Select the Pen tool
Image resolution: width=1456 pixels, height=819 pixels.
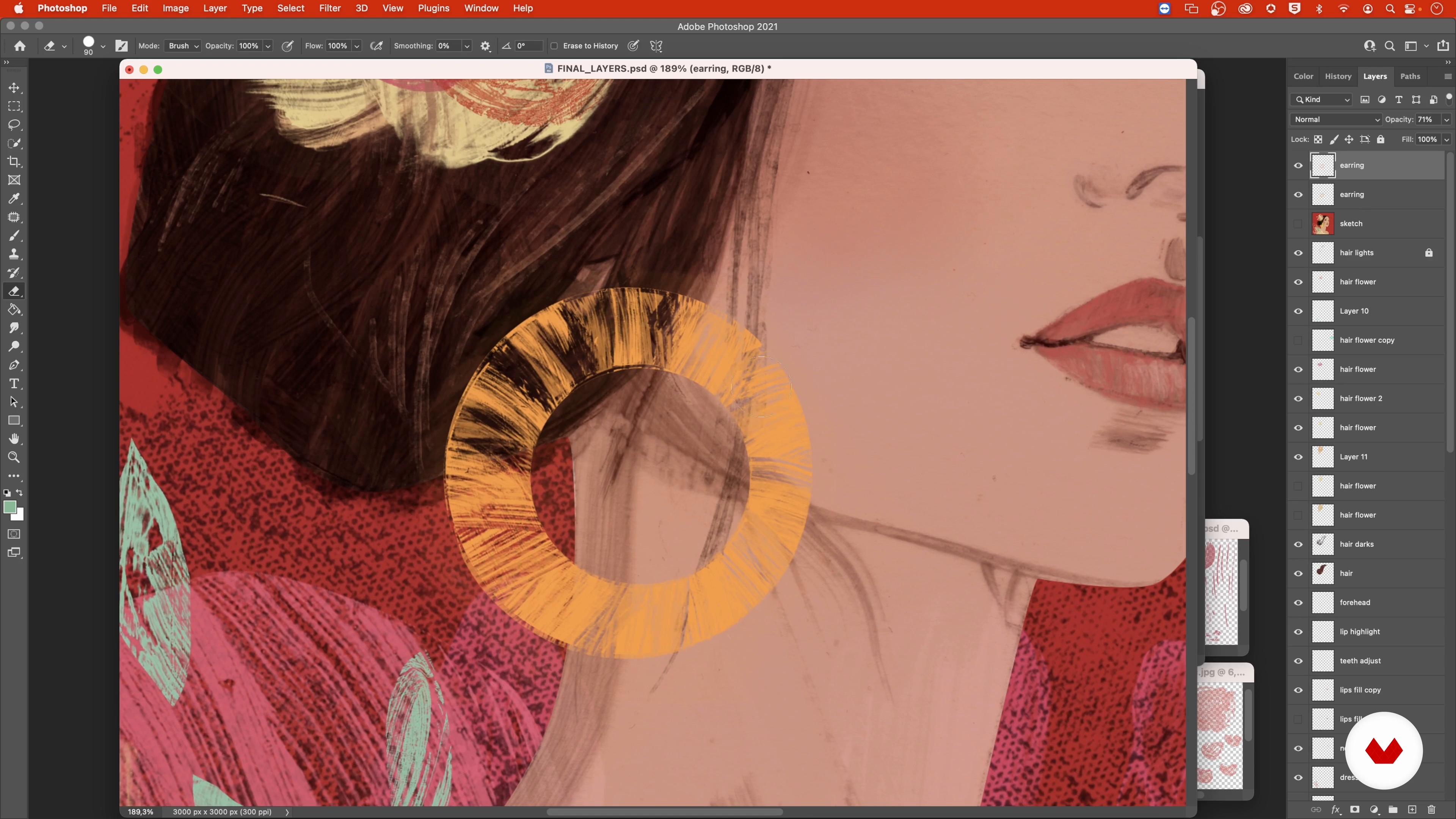(14, 365)
